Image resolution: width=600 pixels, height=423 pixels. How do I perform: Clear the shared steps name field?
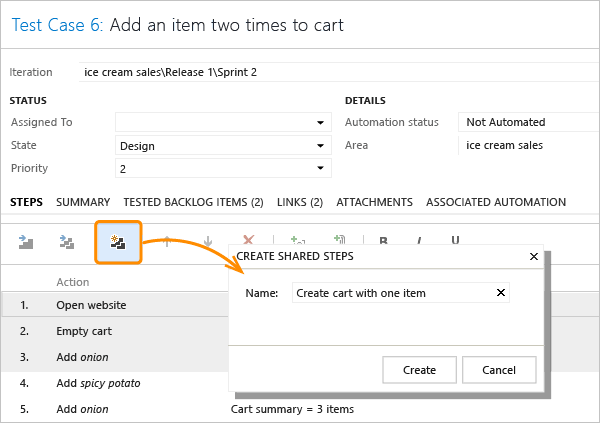pos(500,293)
